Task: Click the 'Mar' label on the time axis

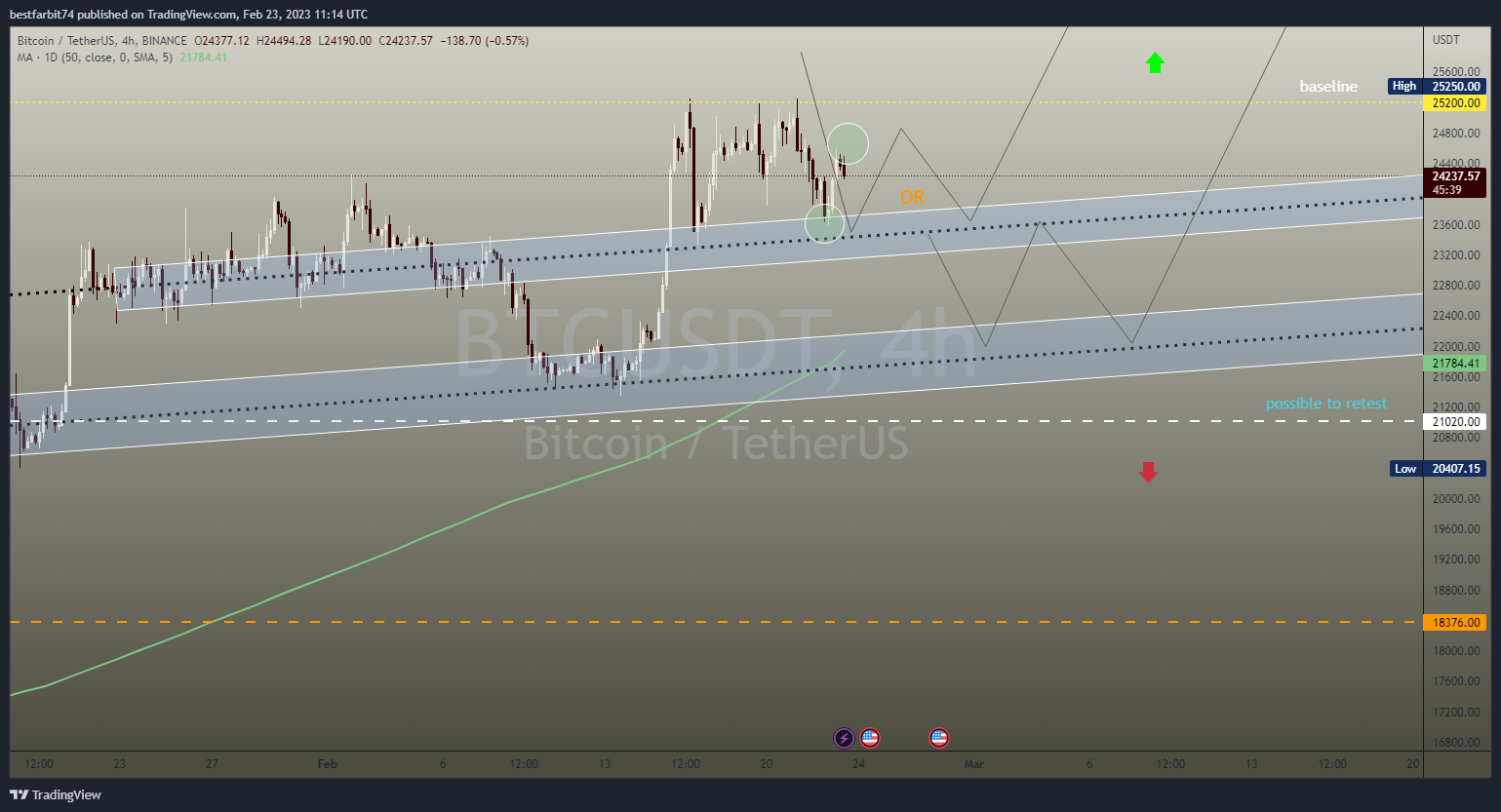Action: [974, 764]
